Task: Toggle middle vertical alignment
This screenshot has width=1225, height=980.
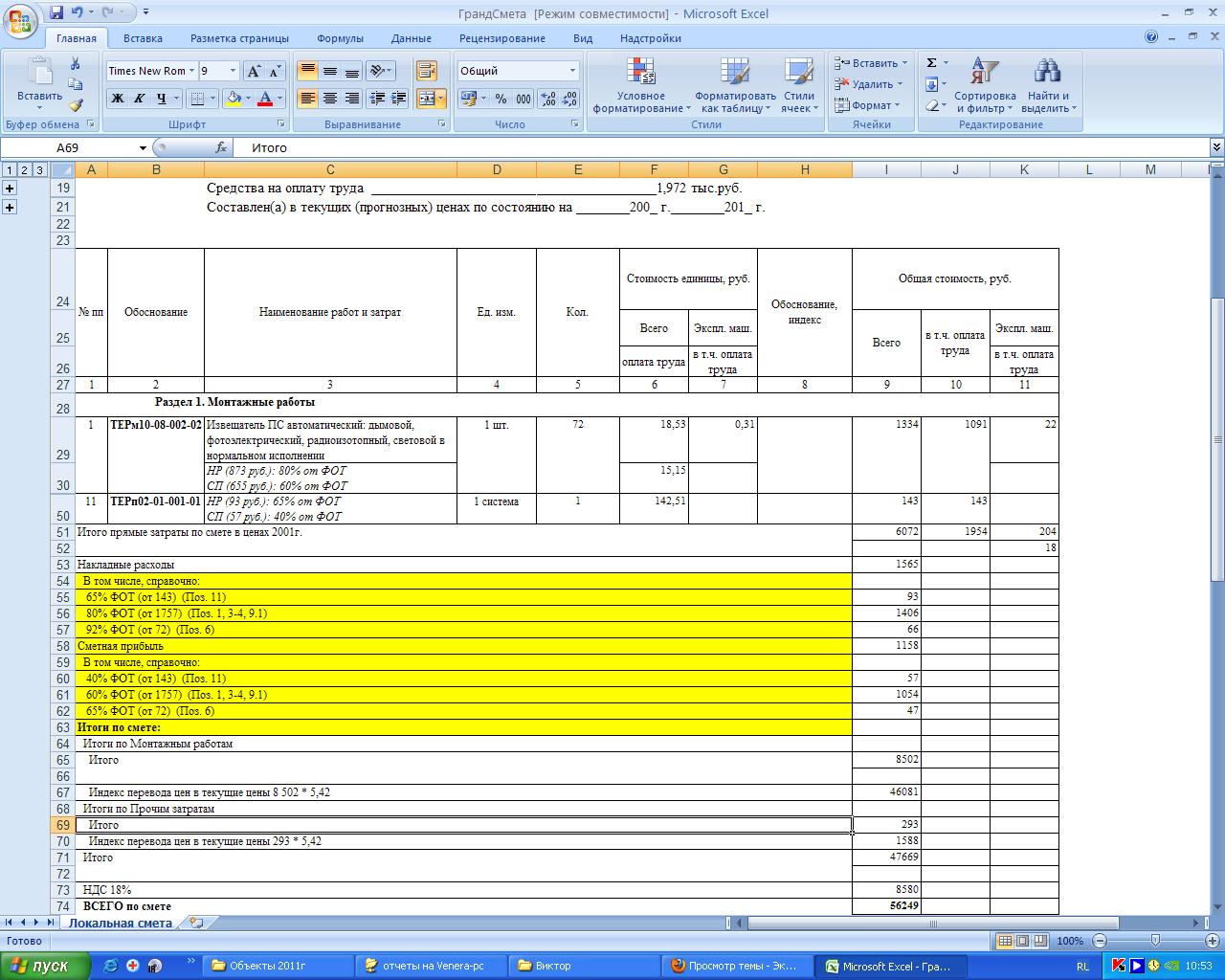Action: [x=330, y=71]
